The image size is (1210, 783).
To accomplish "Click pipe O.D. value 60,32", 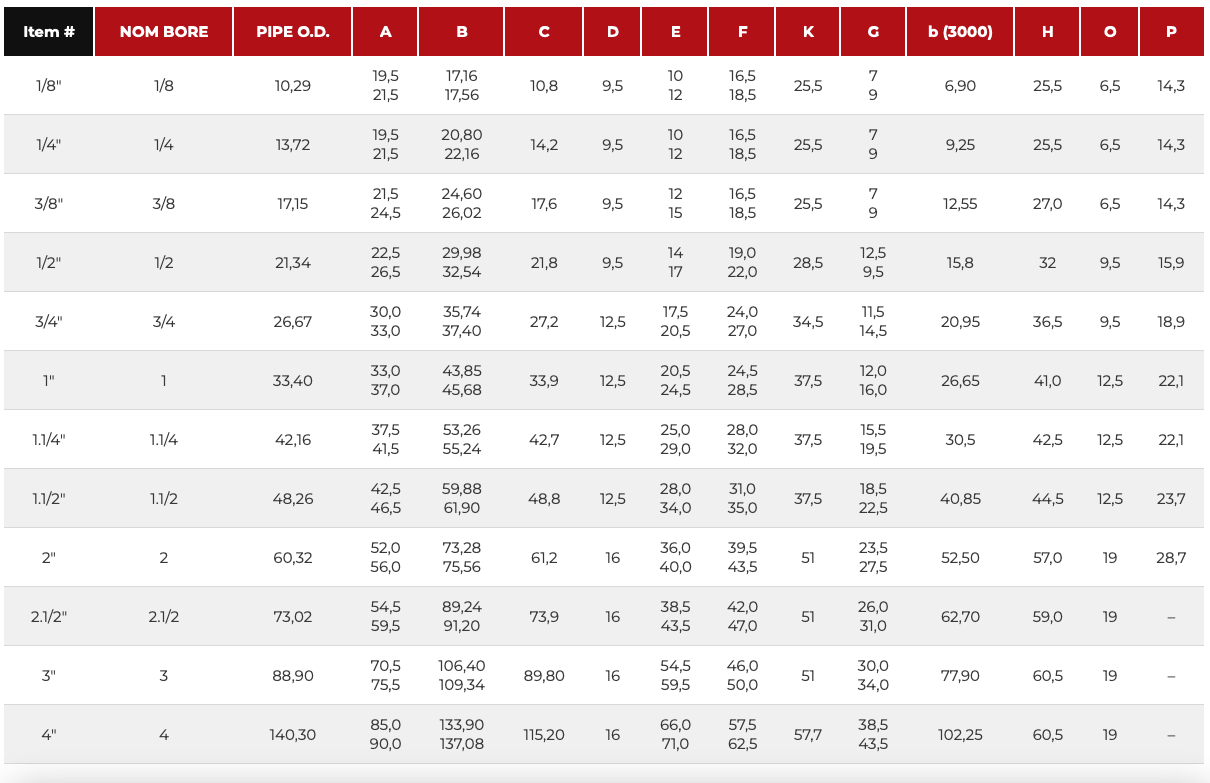I will (x=293, y=558).
